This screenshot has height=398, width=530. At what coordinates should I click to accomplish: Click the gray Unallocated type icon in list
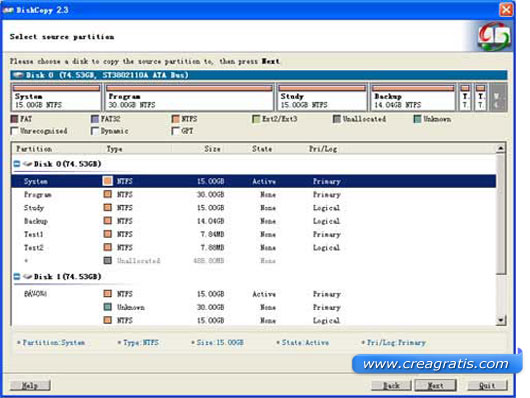(107, 260)
